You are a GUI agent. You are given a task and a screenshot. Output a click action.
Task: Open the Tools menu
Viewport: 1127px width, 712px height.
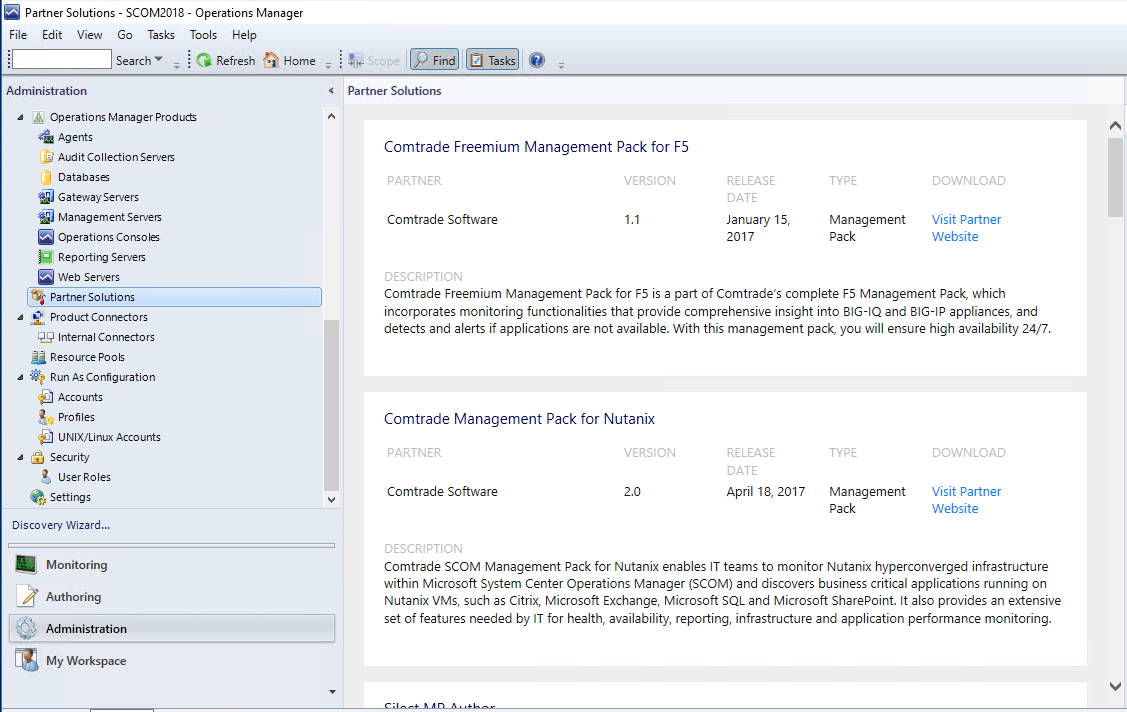[203, 35]
